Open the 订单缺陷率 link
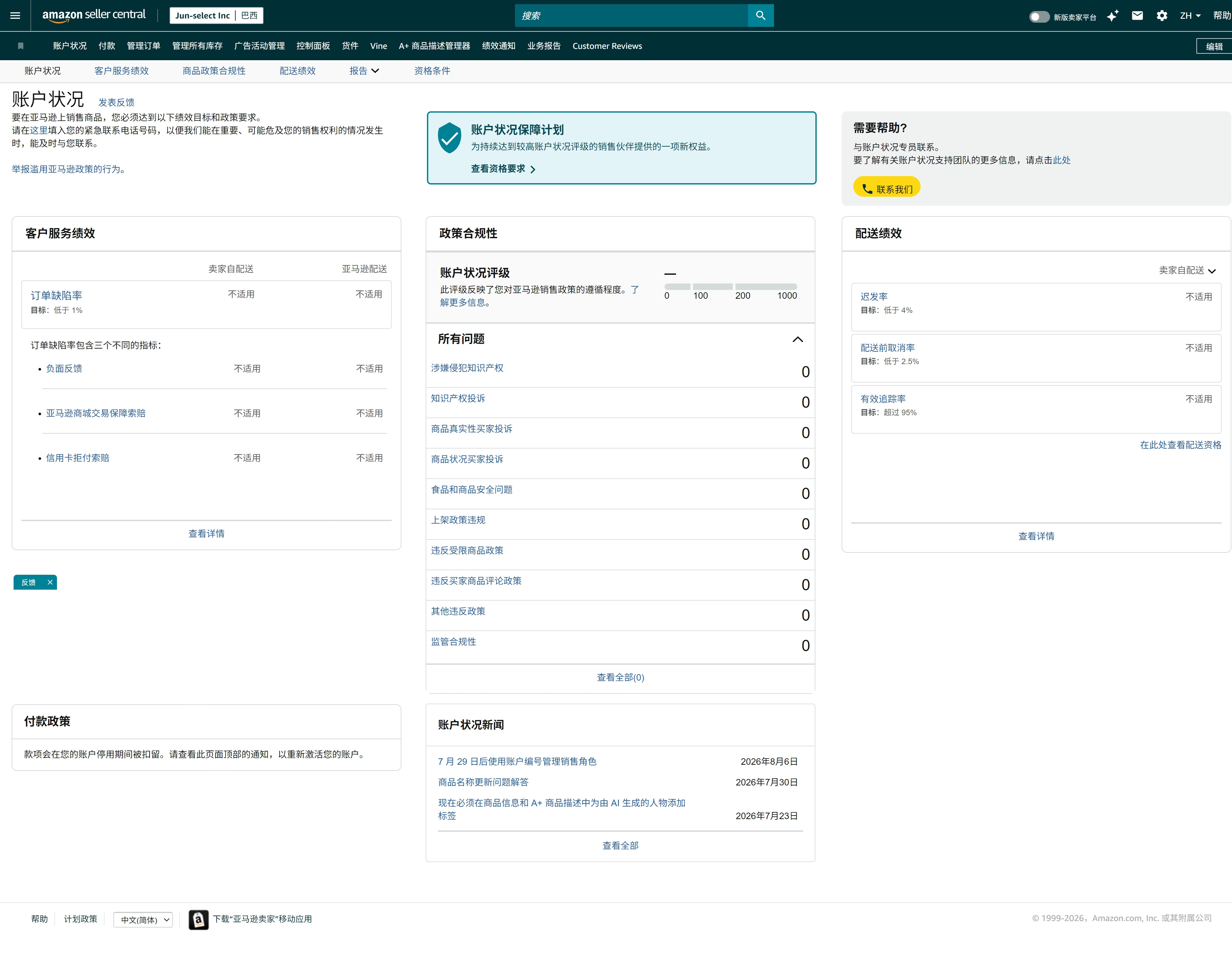This screenshot has width=1232, height=956. 56,295
